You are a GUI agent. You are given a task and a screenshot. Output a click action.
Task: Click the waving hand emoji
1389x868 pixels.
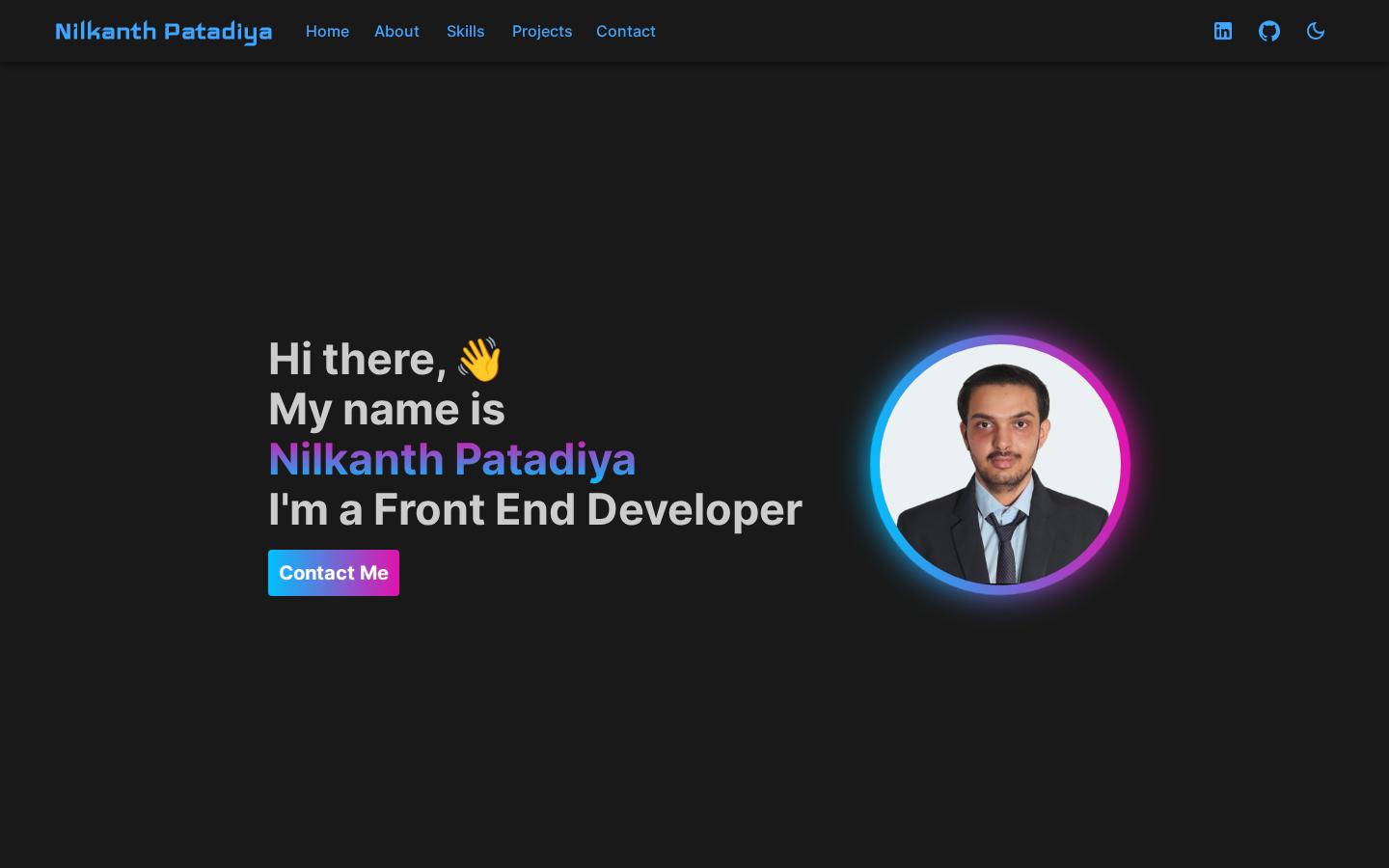479,359
